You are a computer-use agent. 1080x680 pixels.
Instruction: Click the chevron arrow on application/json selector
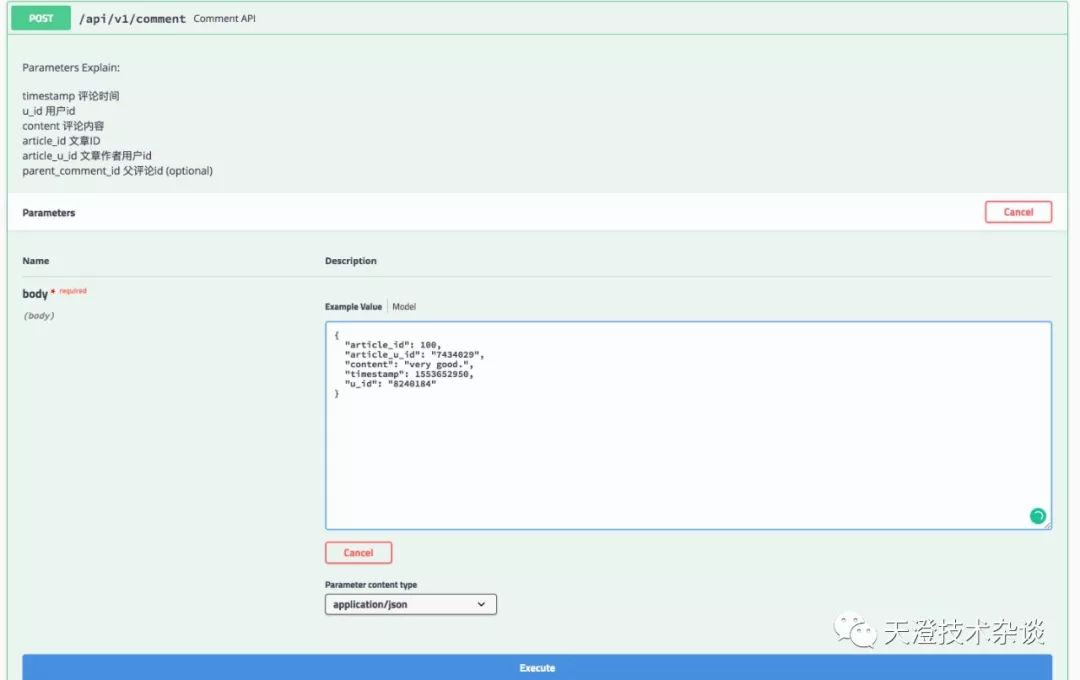pyautogui.click(x=481, y=604)
